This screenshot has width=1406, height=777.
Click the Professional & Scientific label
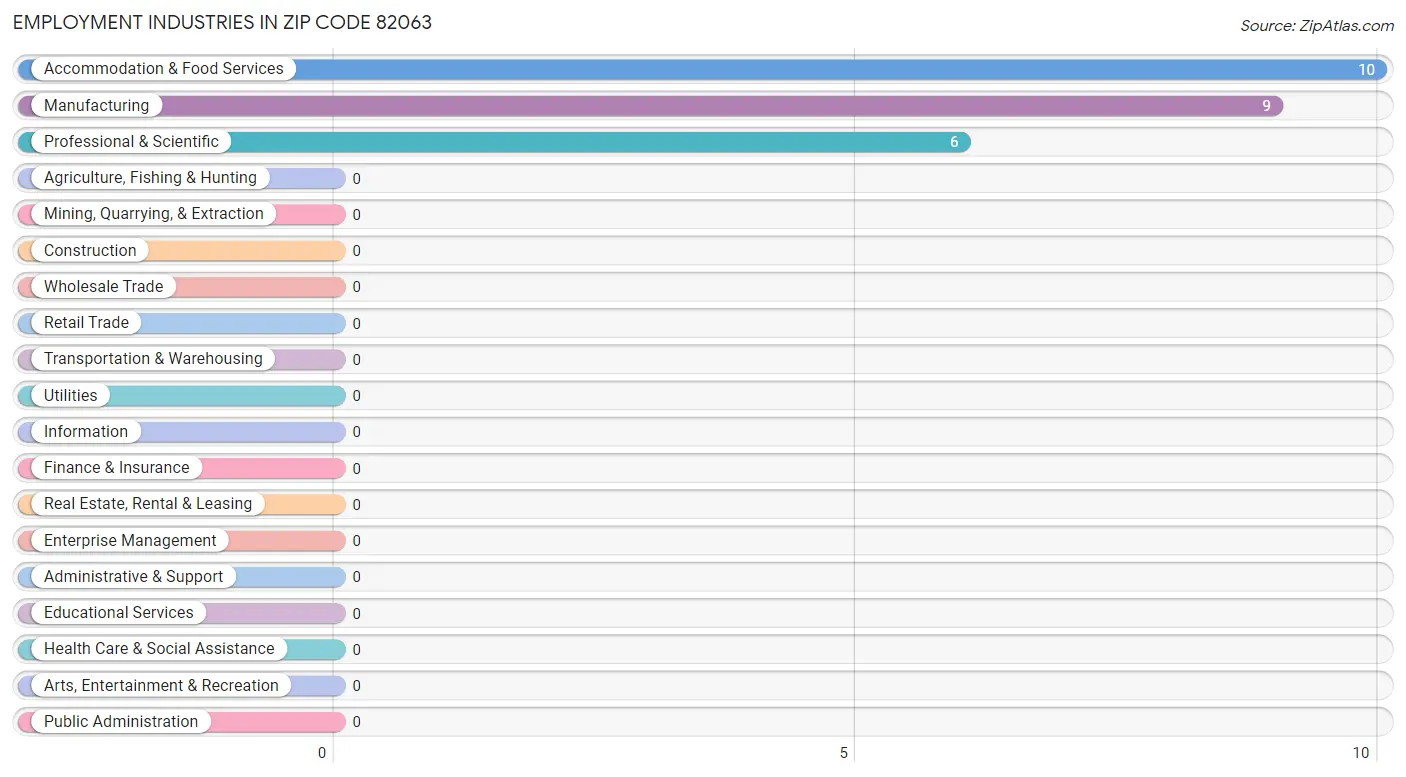click(131, 142)
